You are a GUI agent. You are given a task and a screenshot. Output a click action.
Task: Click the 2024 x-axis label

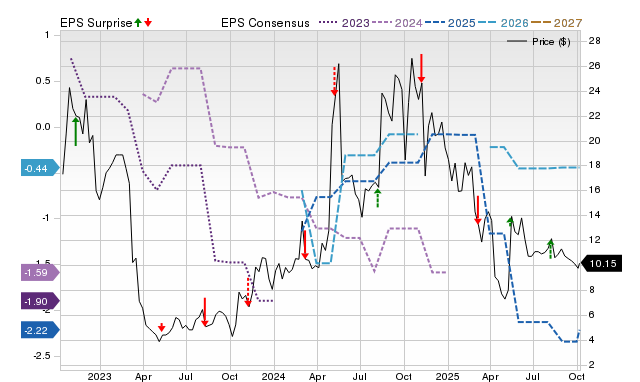coord(273,376)
